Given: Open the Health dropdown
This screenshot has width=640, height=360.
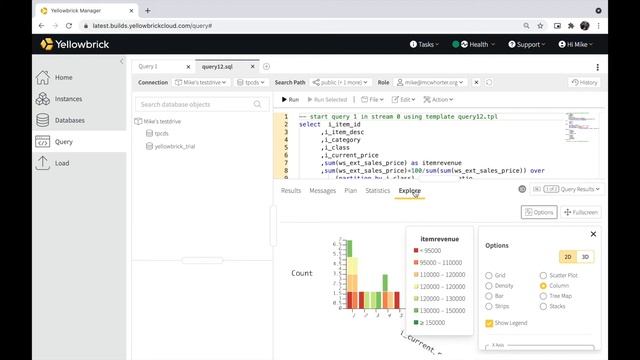Looking at the screenshot, I should pyautogui.click(x=473, y=44).
